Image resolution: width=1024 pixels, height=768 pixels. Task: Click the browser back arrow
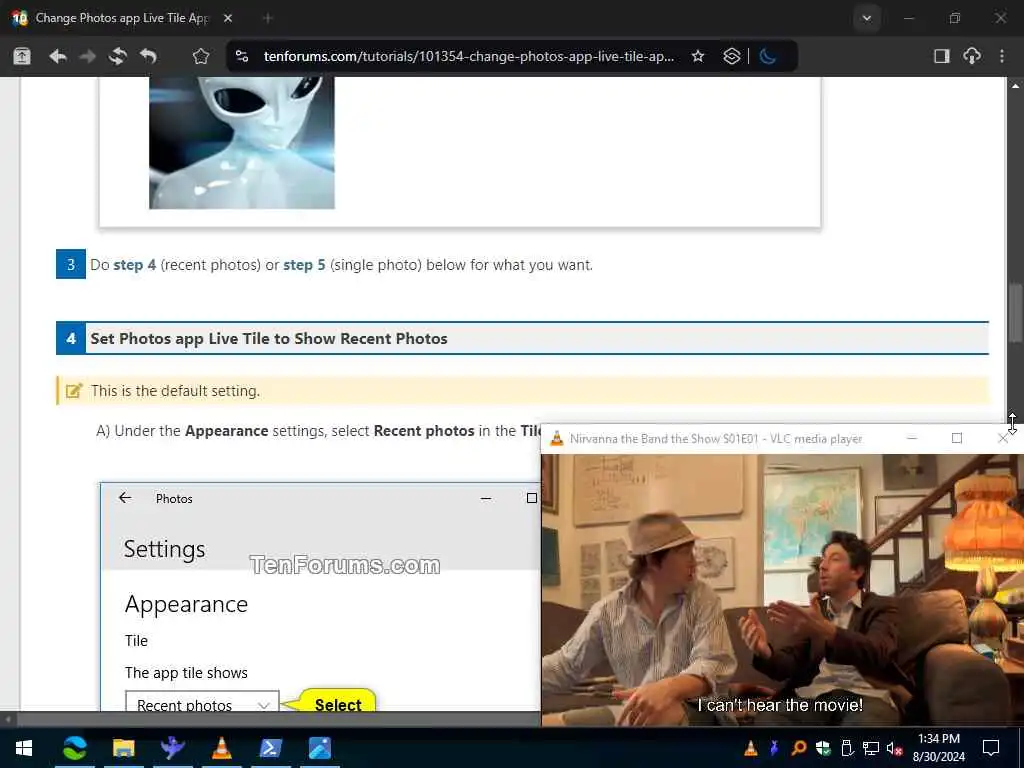57,57
